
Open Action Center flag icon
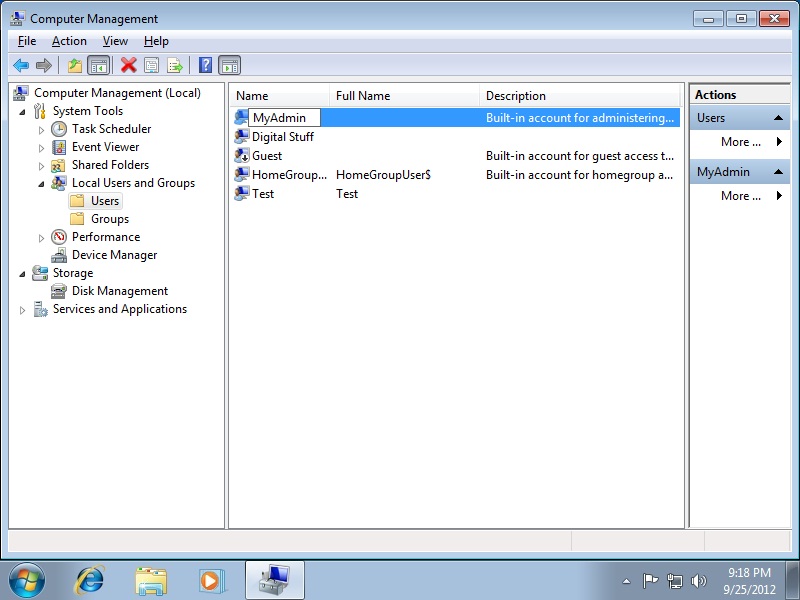(x=650, y=581)
